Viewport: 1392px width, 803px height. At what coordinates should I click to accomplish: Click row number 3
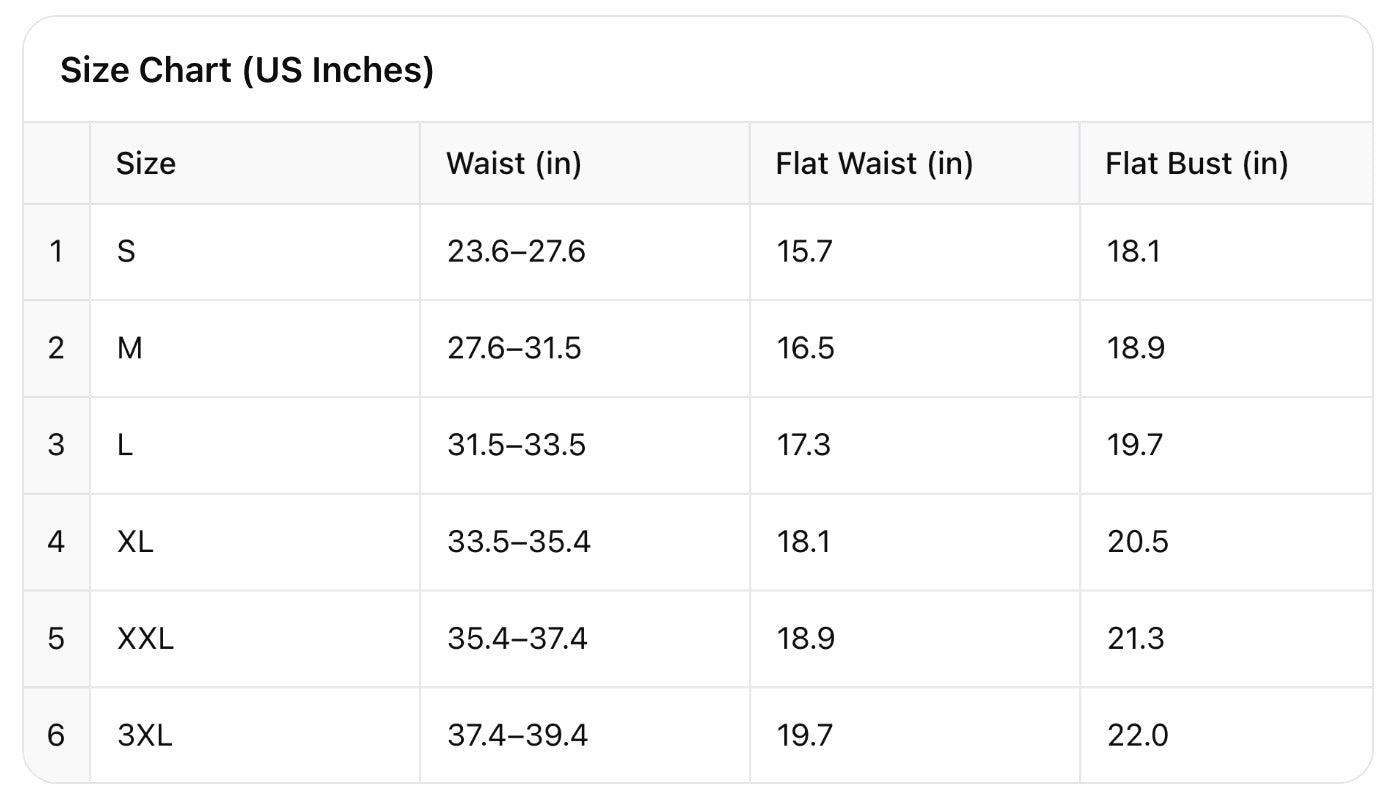tap(56, 444)
